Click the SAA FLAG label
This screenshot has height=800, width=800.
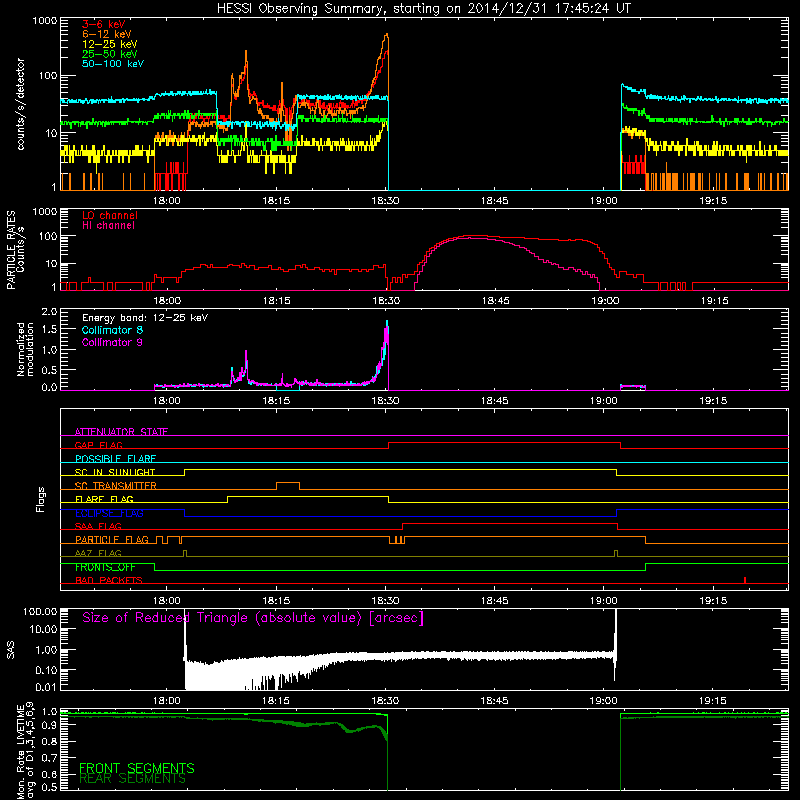(x=98, y=526)
